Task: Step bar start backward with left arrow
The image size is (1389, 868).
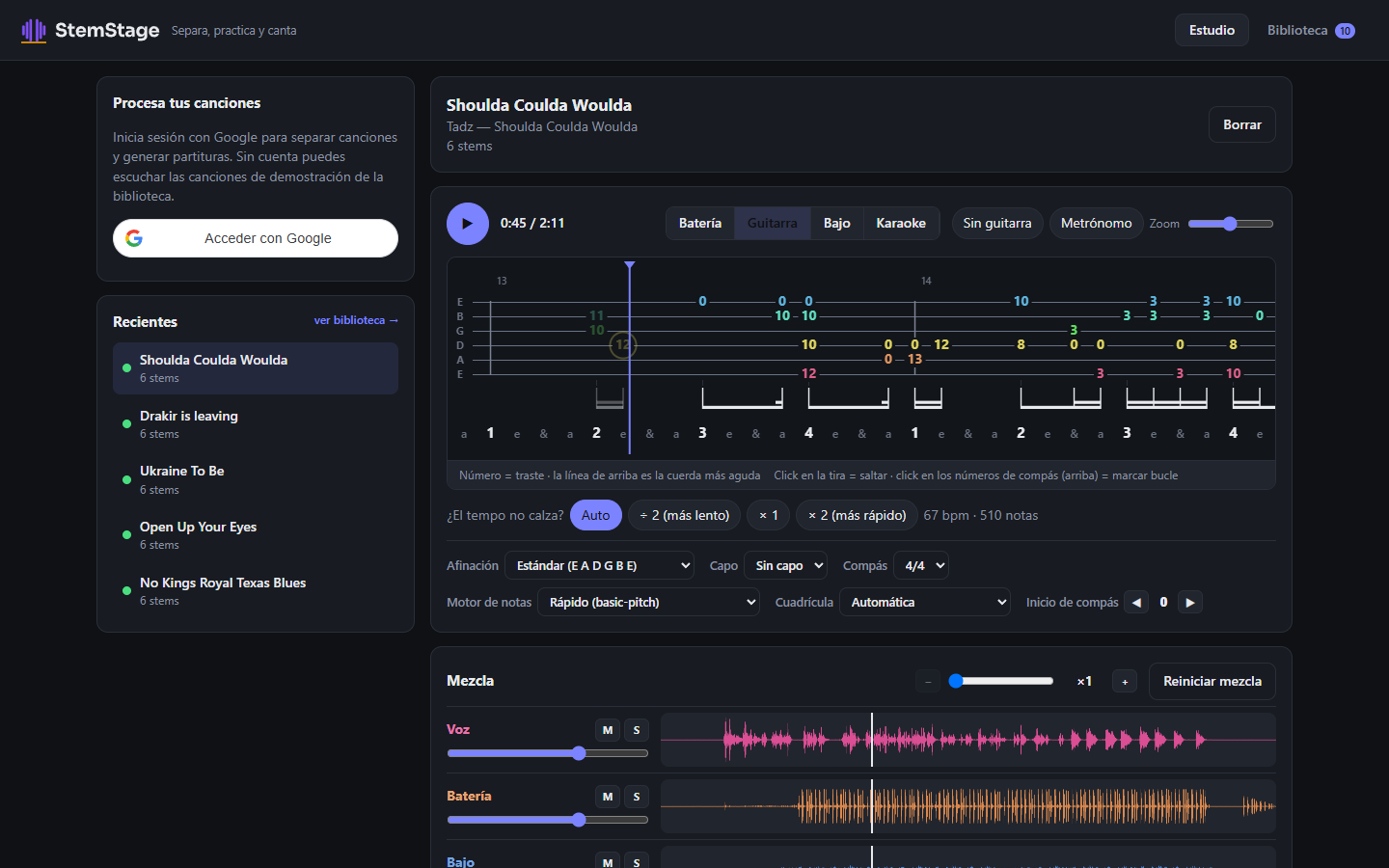Action: click(x=1136, y=602)
